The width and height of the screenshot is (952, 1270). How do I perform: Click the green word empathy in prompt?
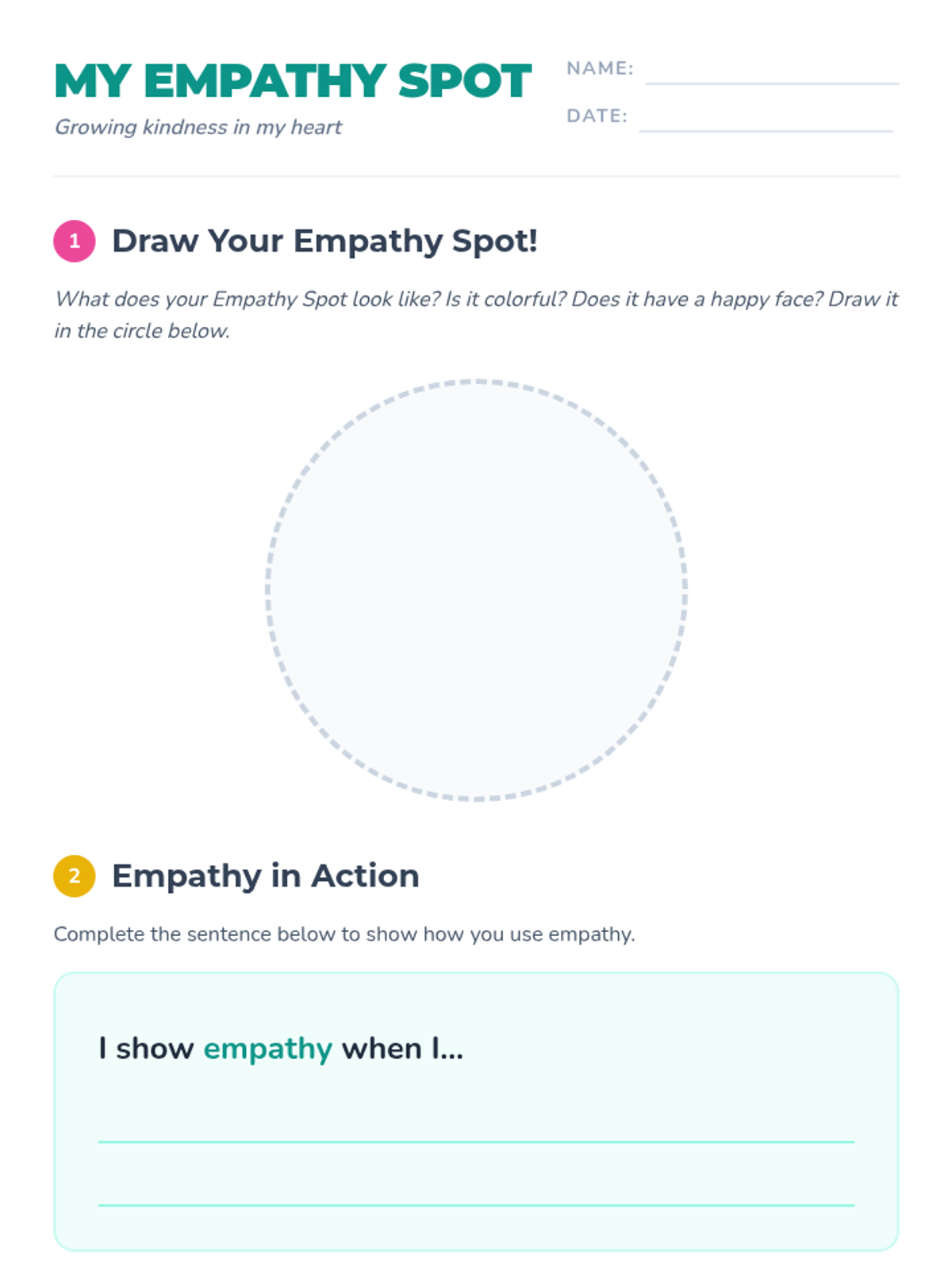pos(267,1049)
